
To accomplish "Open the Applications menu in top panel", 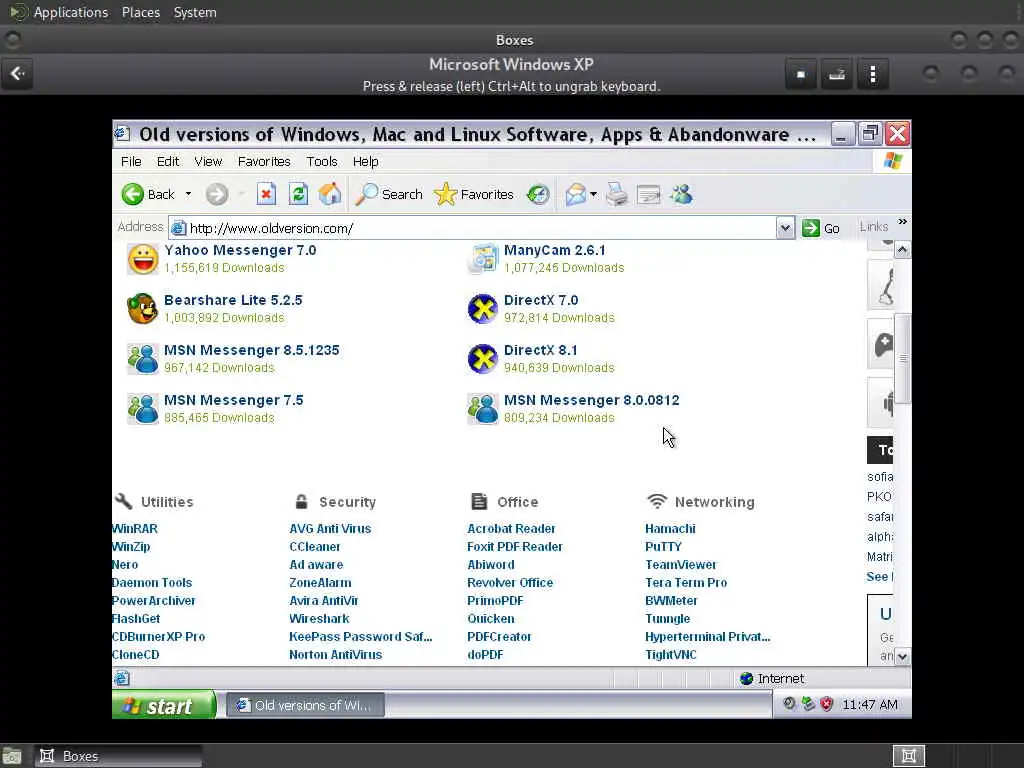I will click(x=71, y=12).
